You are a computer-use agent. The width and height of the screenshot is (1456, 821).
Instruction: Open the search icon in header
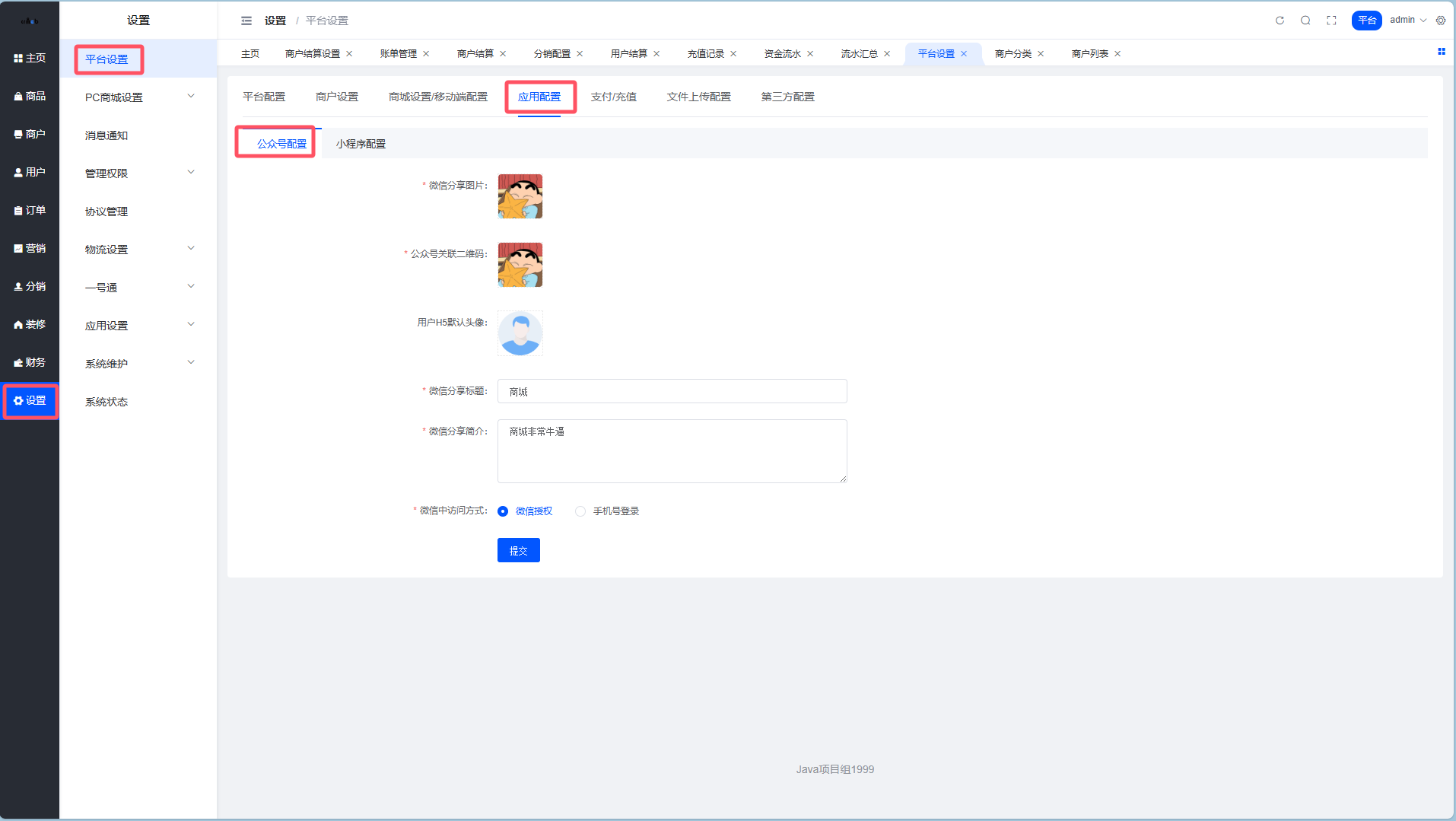tap(1305, 21)
